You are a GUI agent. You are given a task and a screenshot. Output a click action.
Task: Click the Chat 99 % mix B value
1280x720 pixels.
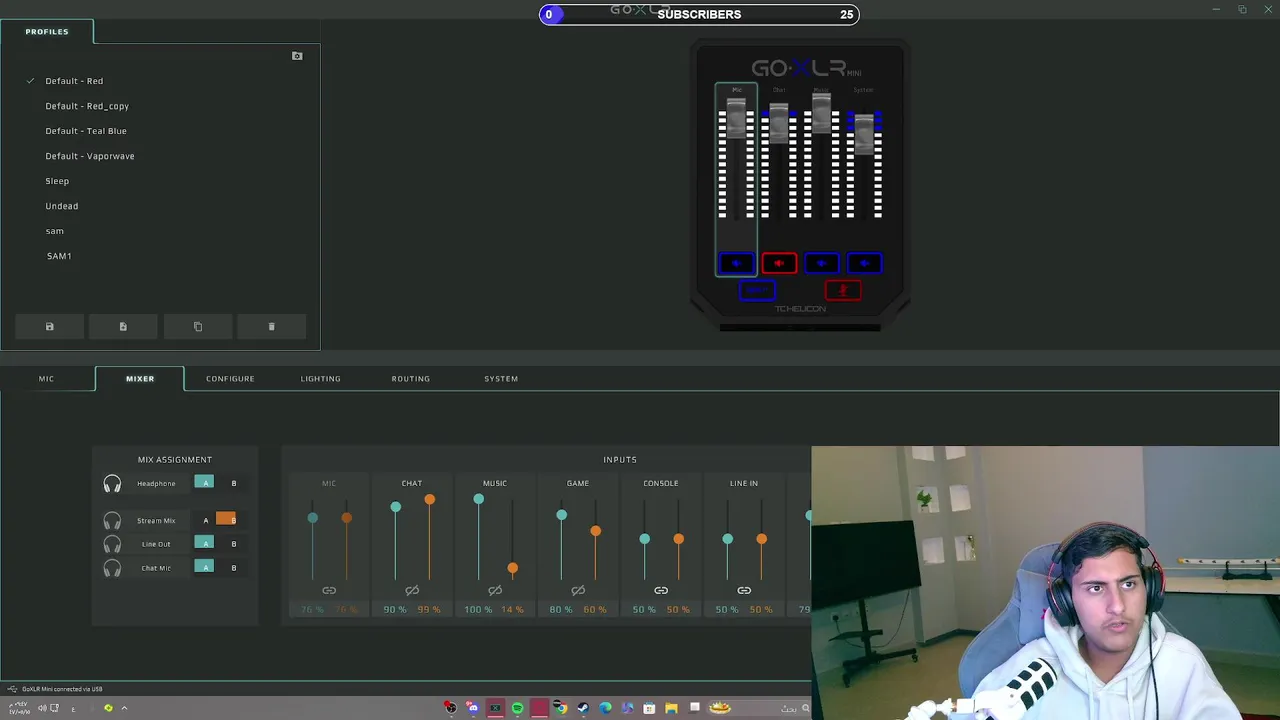[429, 610]
